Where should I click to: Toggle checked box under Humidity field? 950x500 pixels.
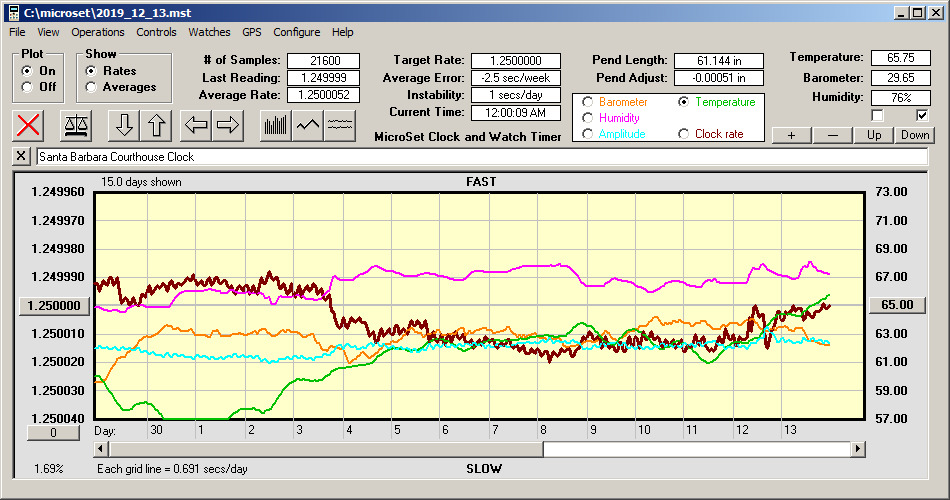(x=922, y=115)
